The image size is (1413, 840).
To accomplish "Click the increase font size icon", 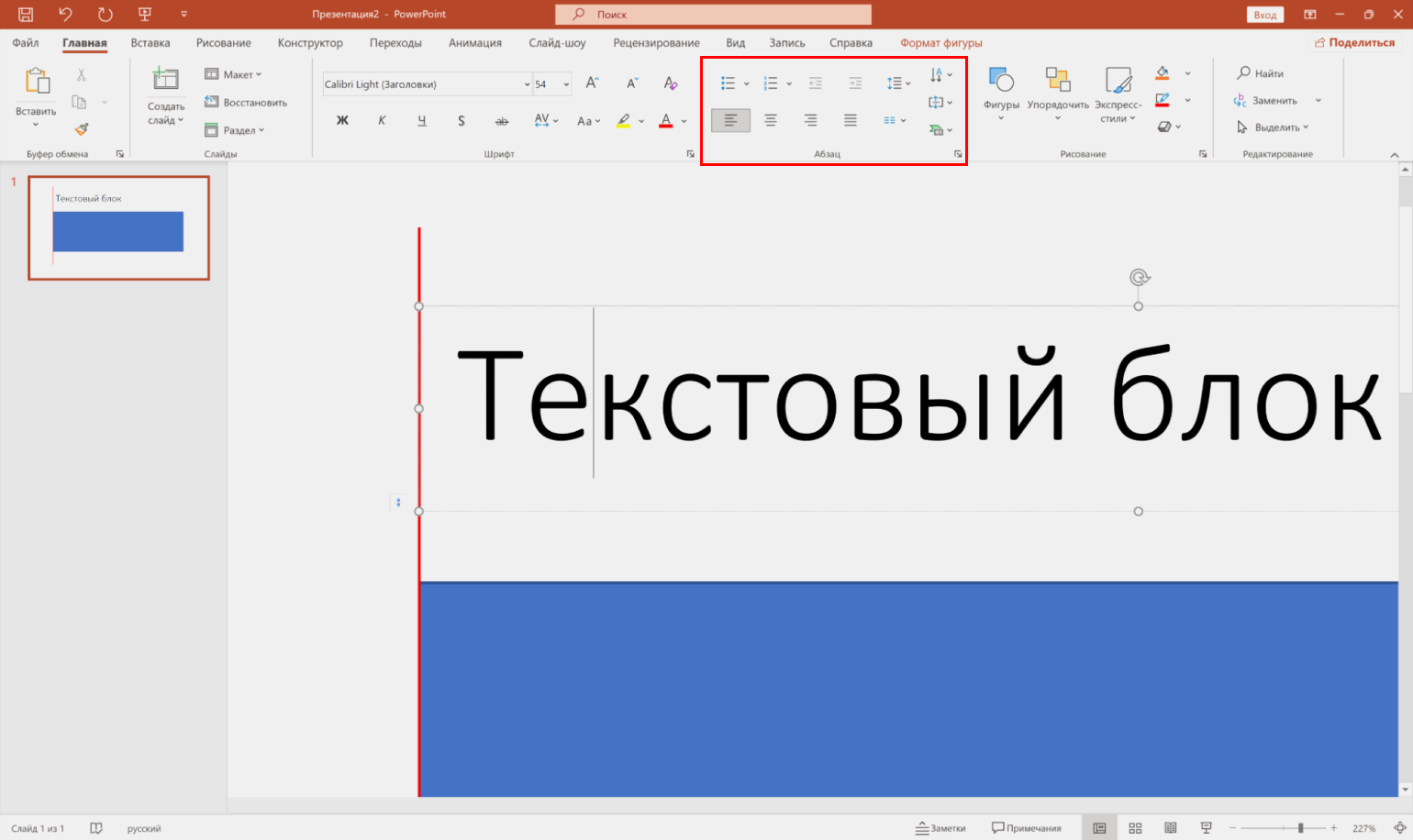I will (592, 83).
